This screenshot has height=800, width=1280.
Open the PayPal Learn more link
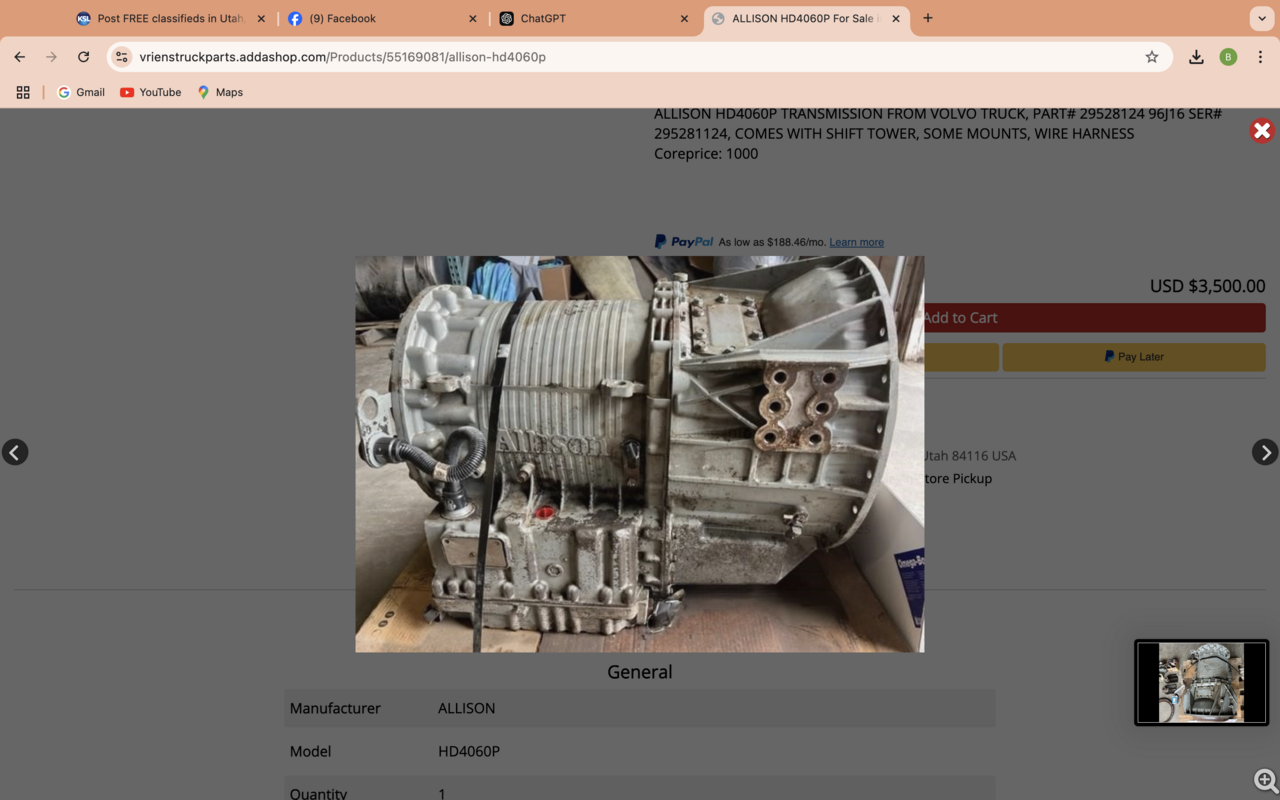pyautogui.click(x=856, y=242)
